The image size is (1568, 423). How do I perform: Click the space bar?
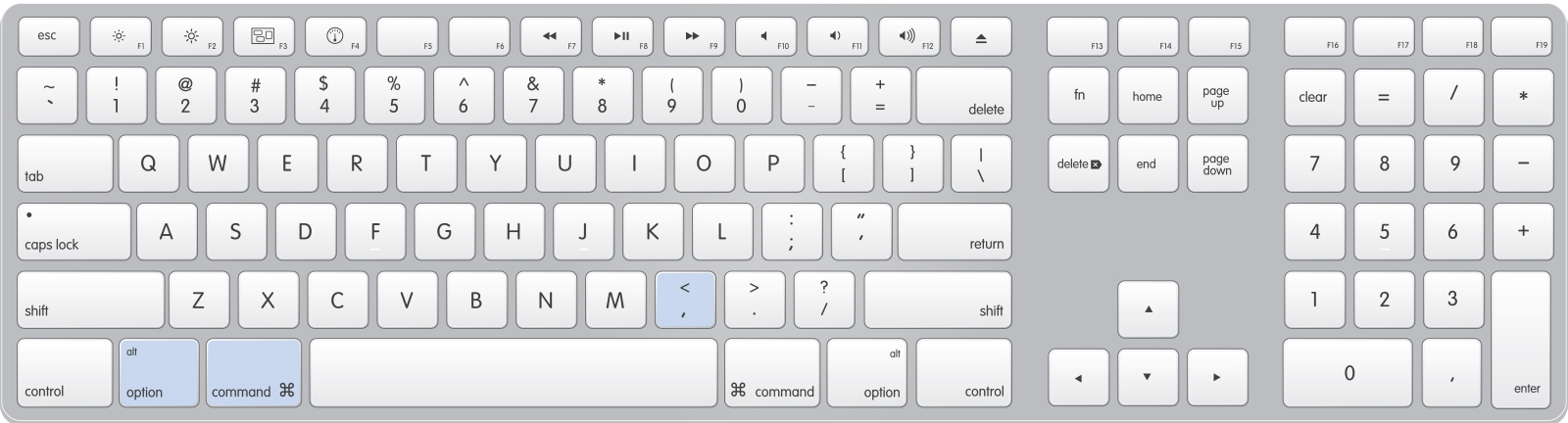(514, 372)
